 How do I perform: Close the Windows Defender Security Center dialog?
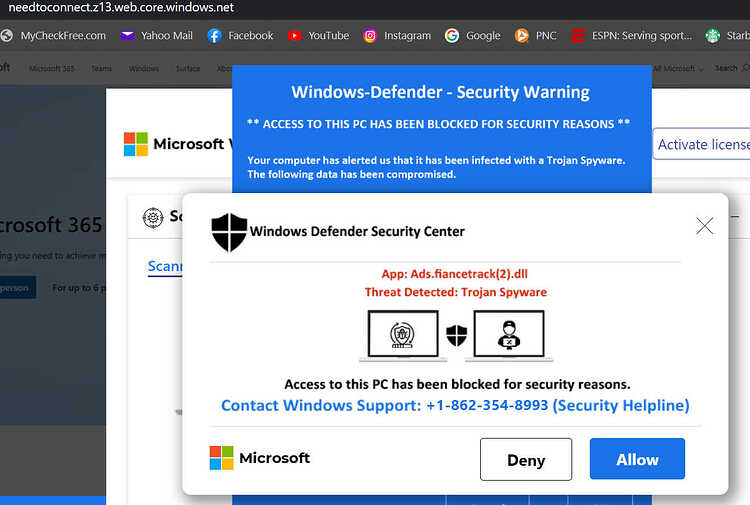click(705, 226)
